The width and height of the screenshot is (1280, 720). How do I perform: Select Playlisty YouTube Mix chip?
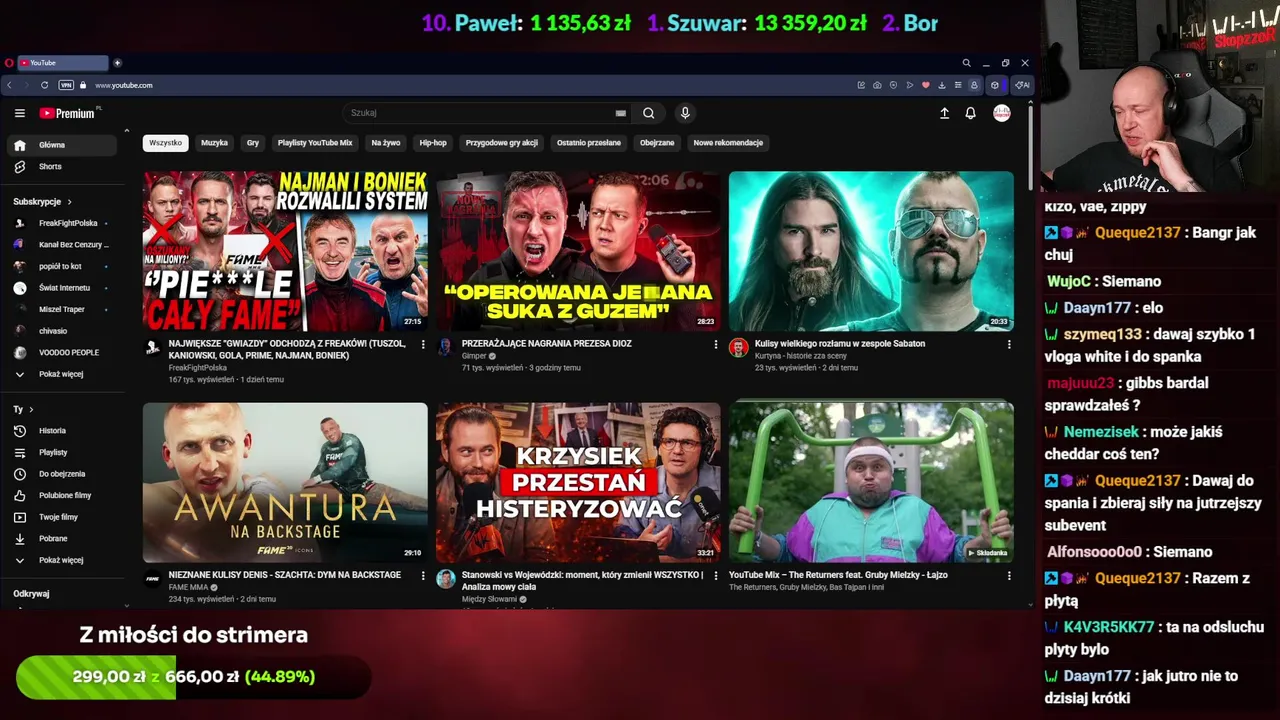pos(315,143)
